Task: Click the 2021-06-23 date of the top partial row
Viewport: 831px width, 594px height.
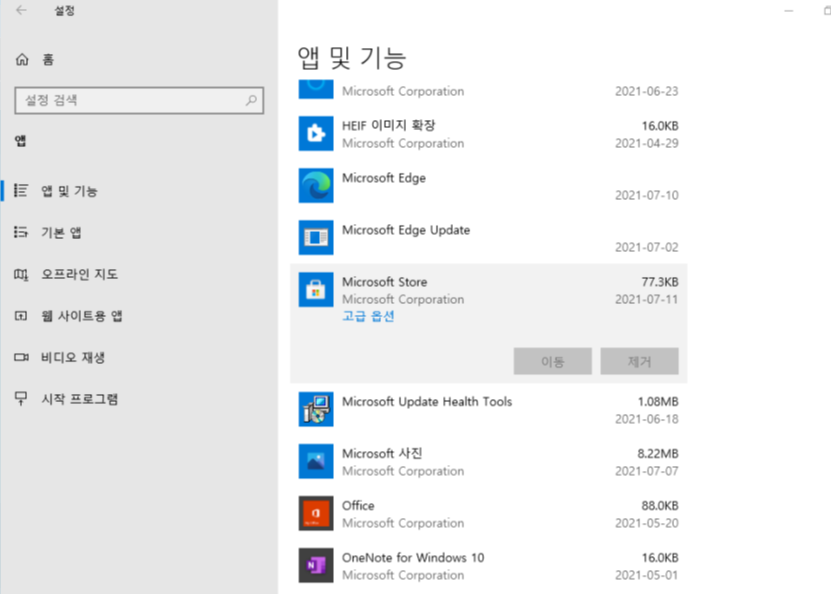Action: pyautogui.click(x=647, y=91)
